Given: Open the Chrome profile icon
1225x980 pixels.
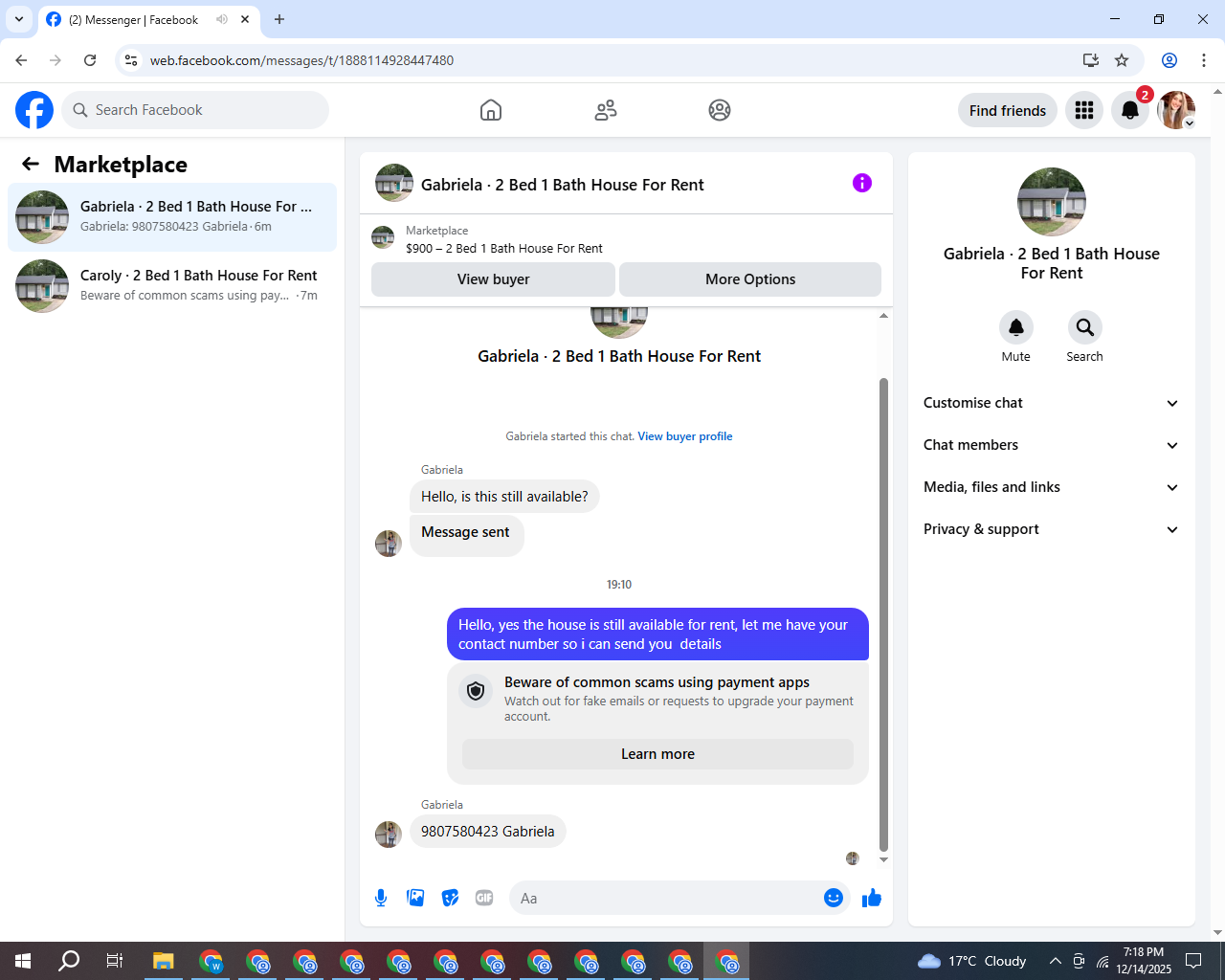Looking at the screenshot, I should [1169, 60].
